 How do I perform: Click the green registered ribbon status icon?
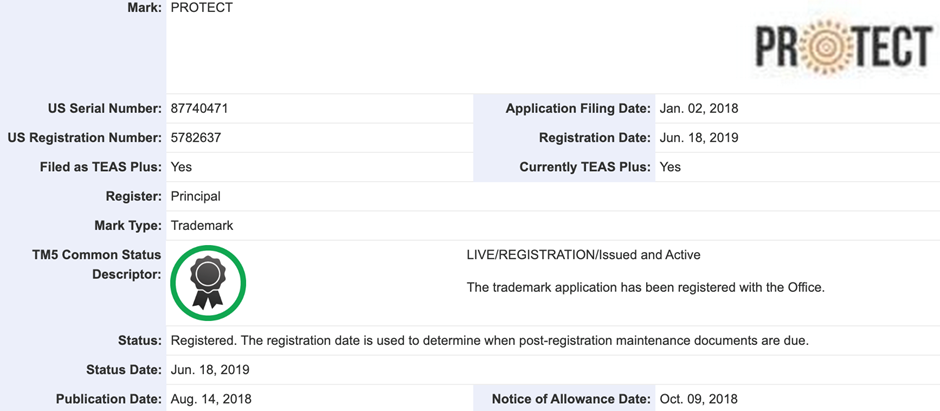coord(208,283)
